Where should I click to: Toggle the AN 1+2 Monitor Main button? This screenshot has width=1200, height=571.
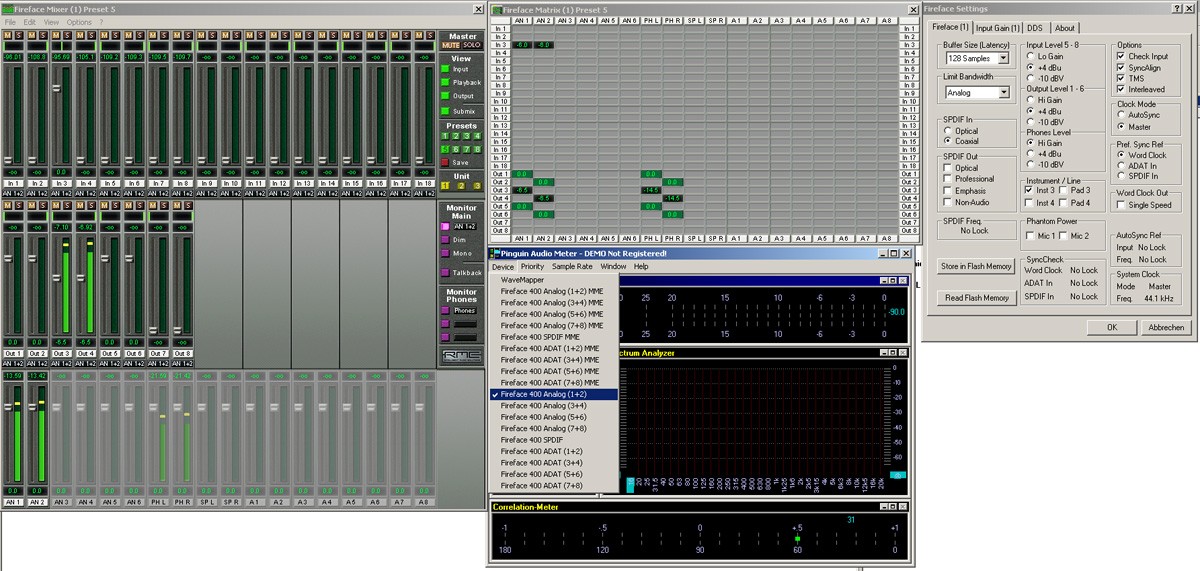pos(446,227)
